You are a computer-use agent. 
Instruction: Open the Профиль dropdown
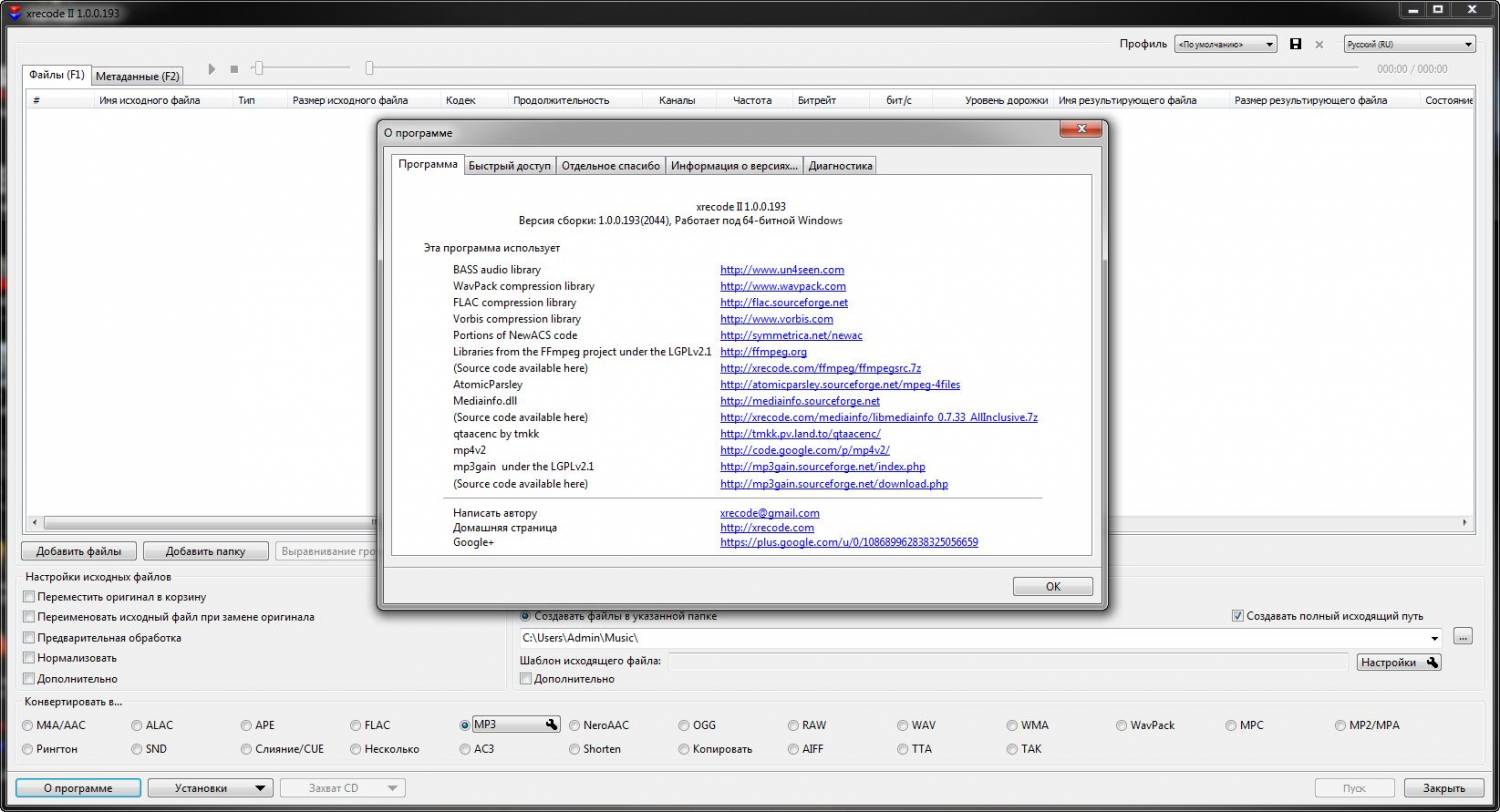click(x=1225, y=44)
